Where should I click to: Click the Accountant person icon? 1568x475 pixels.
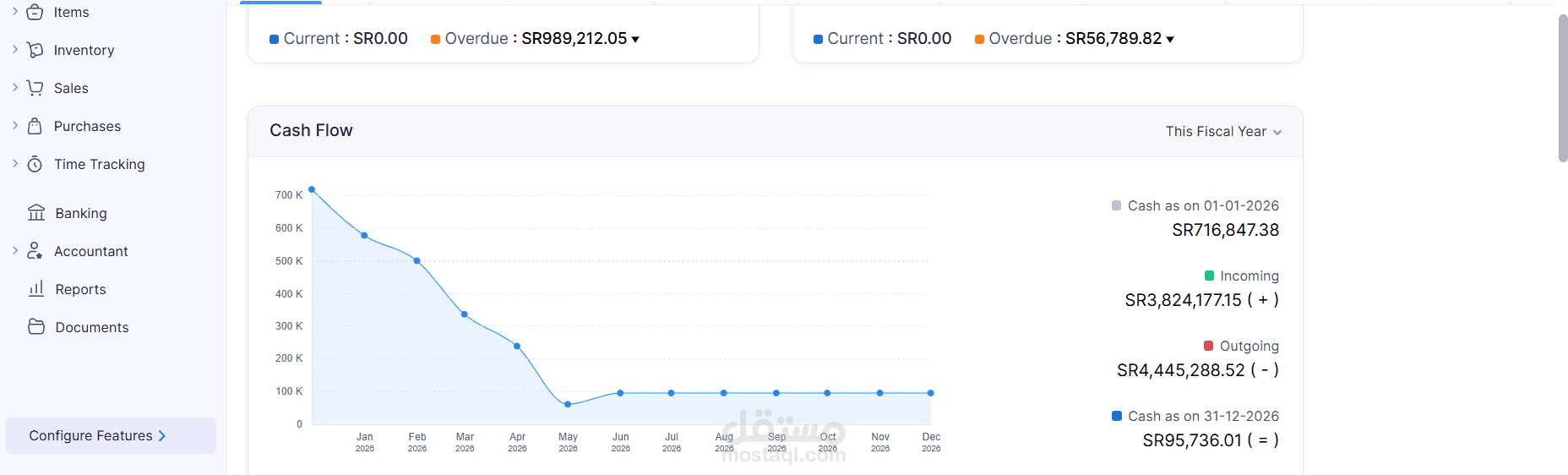click(x=35, y=251)
